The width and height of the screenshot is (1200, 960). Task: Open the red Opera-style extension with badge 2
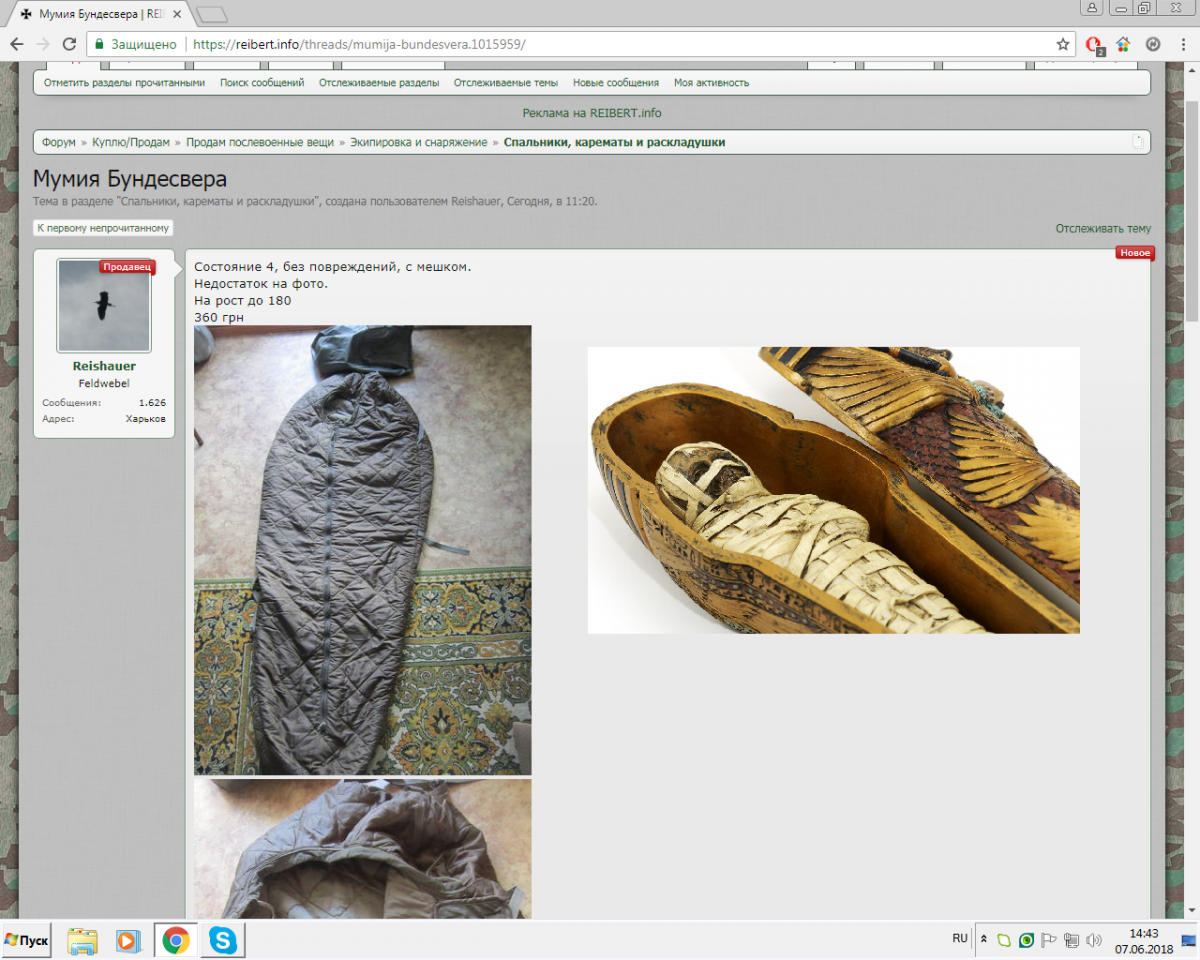pyautogui.click(x=1094, y=45)
